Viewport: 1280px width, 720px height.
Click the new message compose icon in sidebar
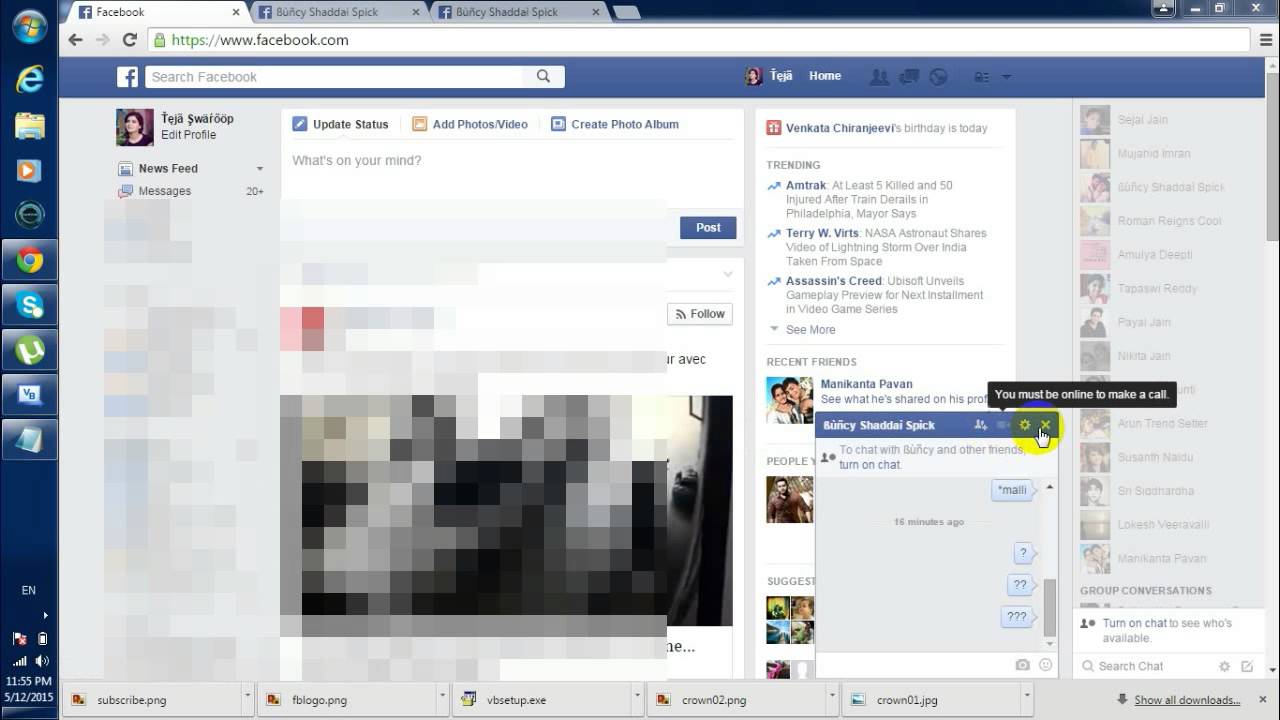coord(1247,666)
